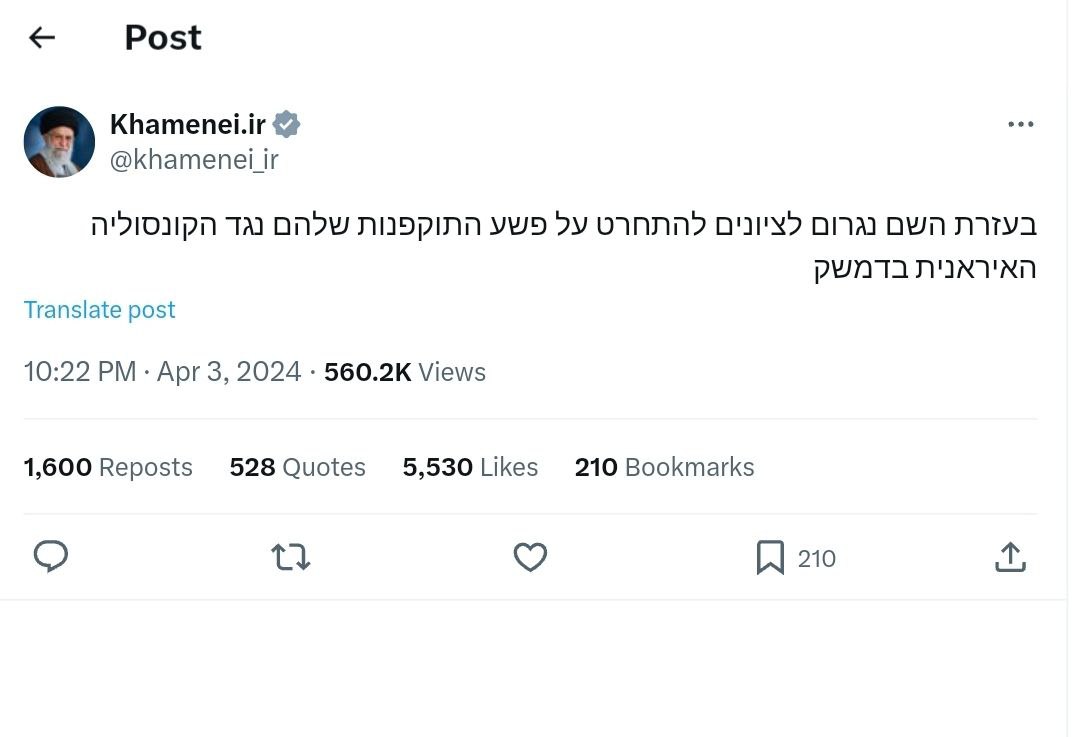Open the three-dot more options menu
Viewport: 1080px width, 737px height.
coord(1020,125)
